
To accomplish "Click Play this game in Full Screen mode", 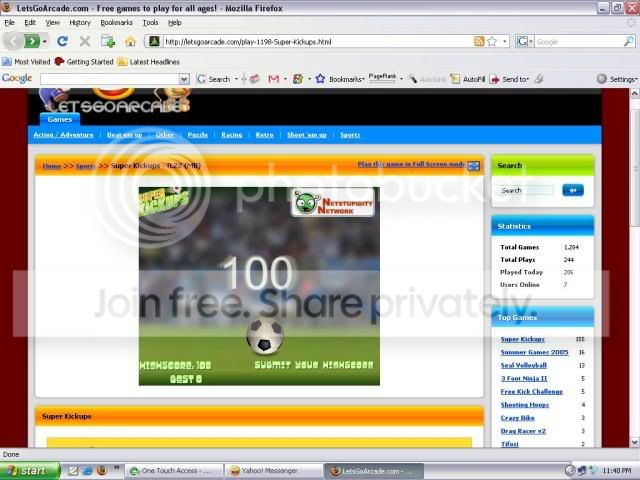I will [x=411, y=164].
